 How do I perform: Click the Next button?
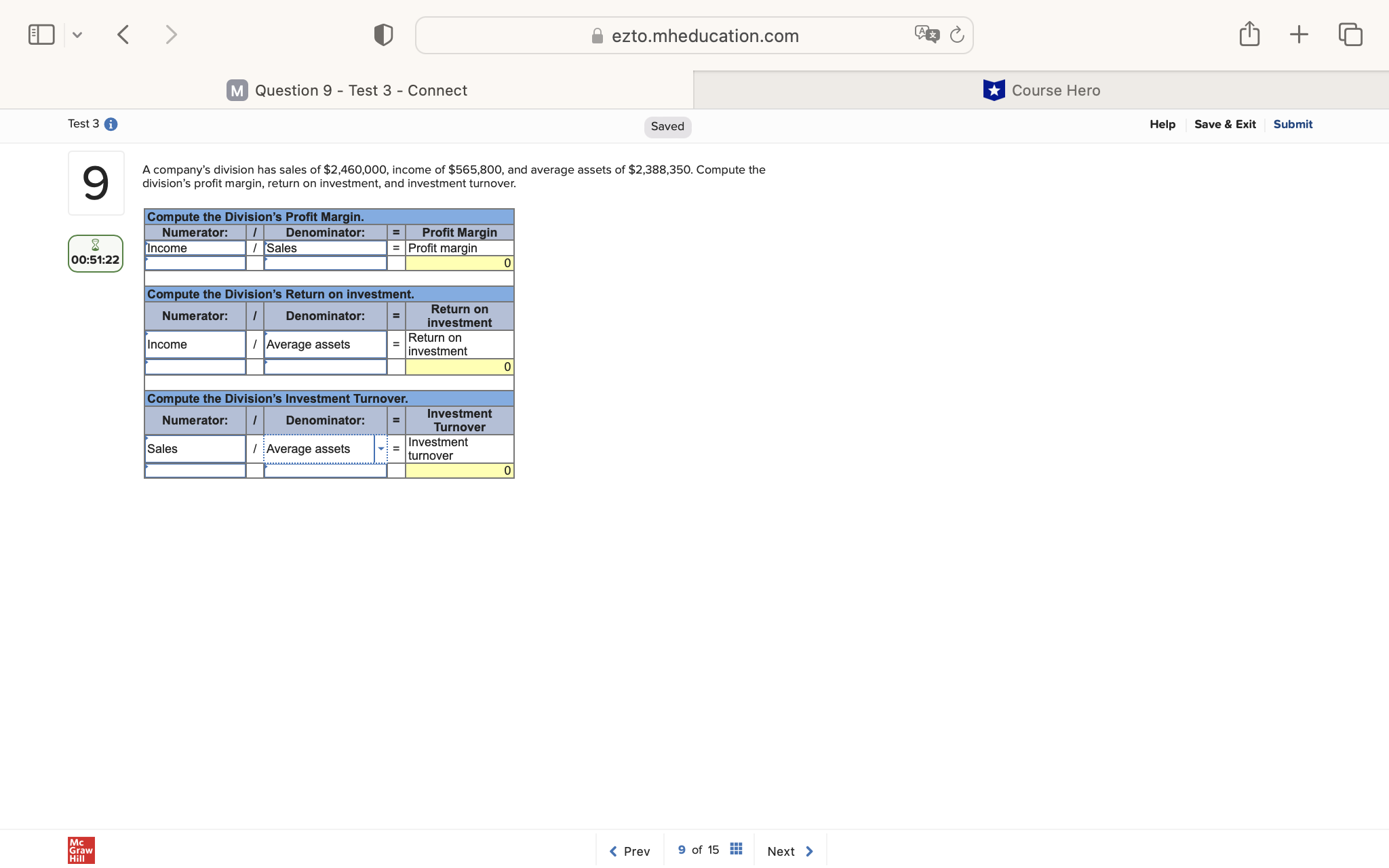[x=789, y=850]
